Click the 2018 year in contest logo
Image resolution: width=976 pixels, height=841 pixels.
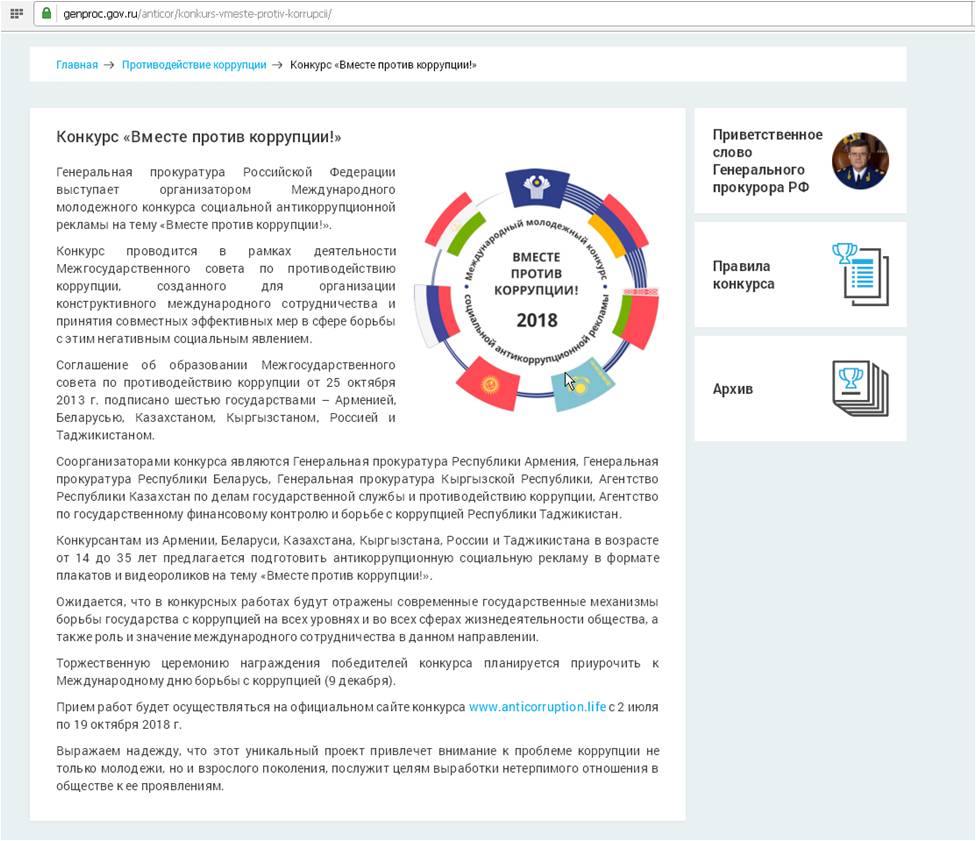click(537, 320)
